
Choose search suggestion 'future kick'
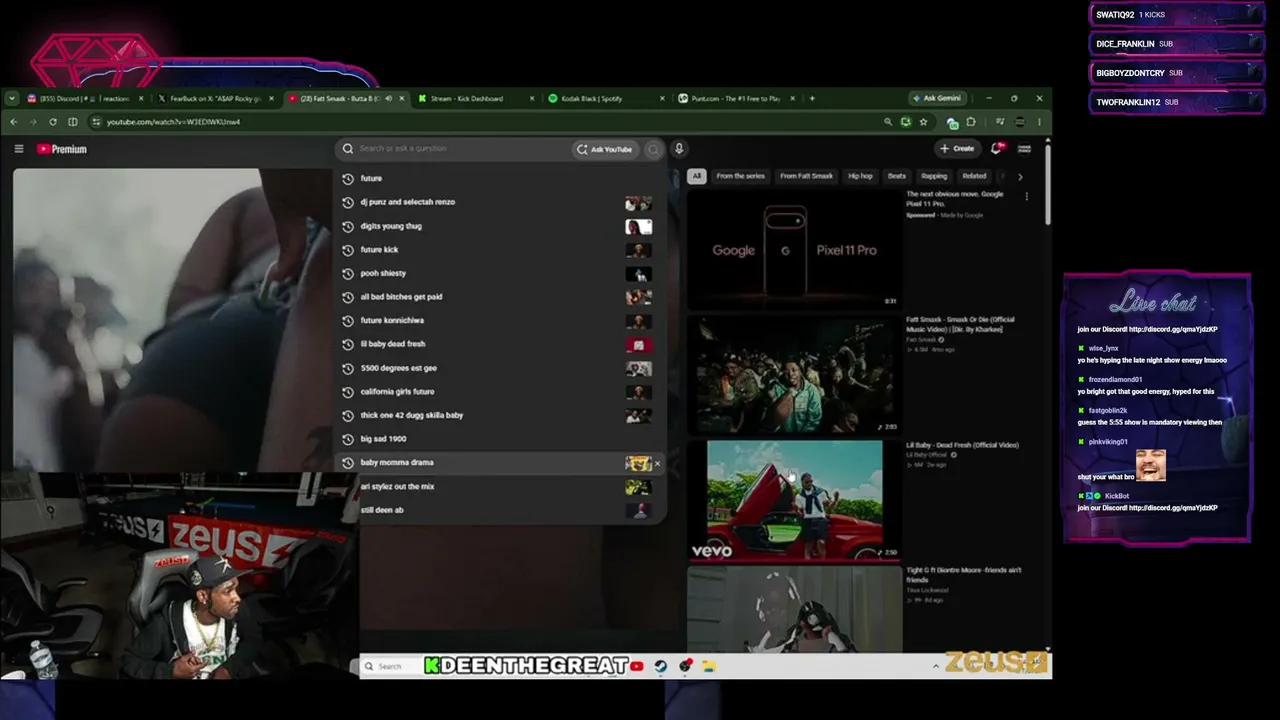coord(500,250)
